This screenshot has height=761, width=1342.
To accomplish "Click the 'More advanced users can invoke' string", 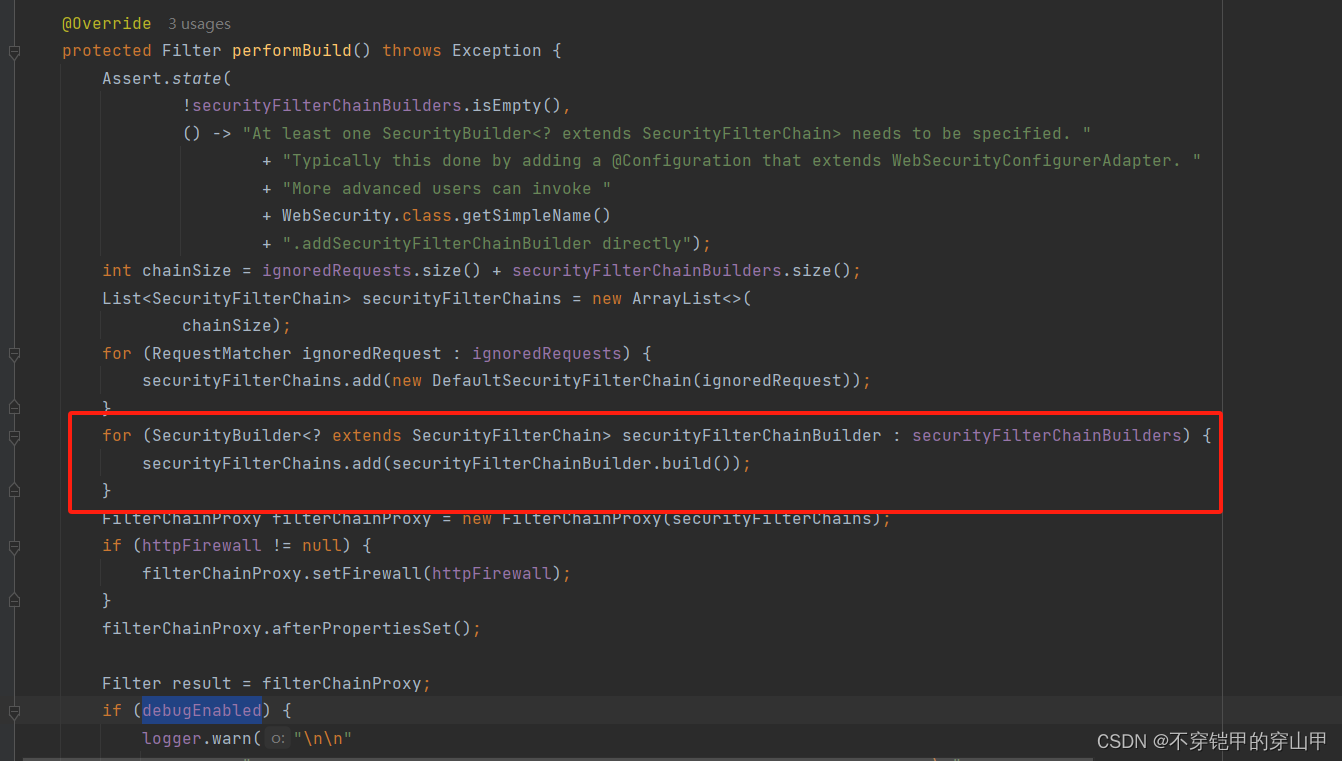I will (447, 188).
